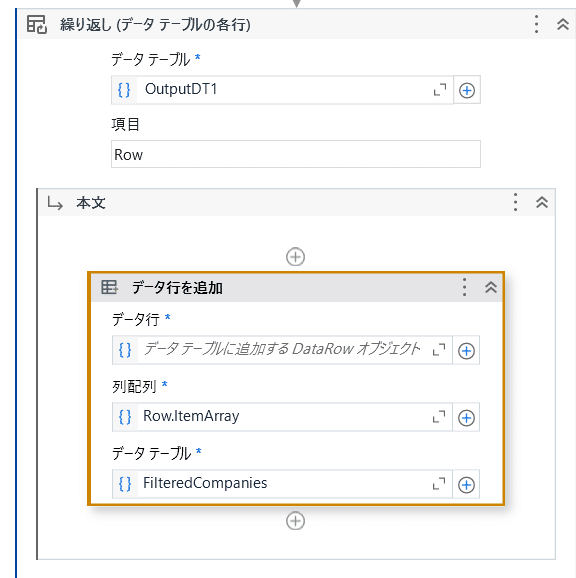Click braces icon of データ行 field
The image size is (576, 578).
[125, 350]
